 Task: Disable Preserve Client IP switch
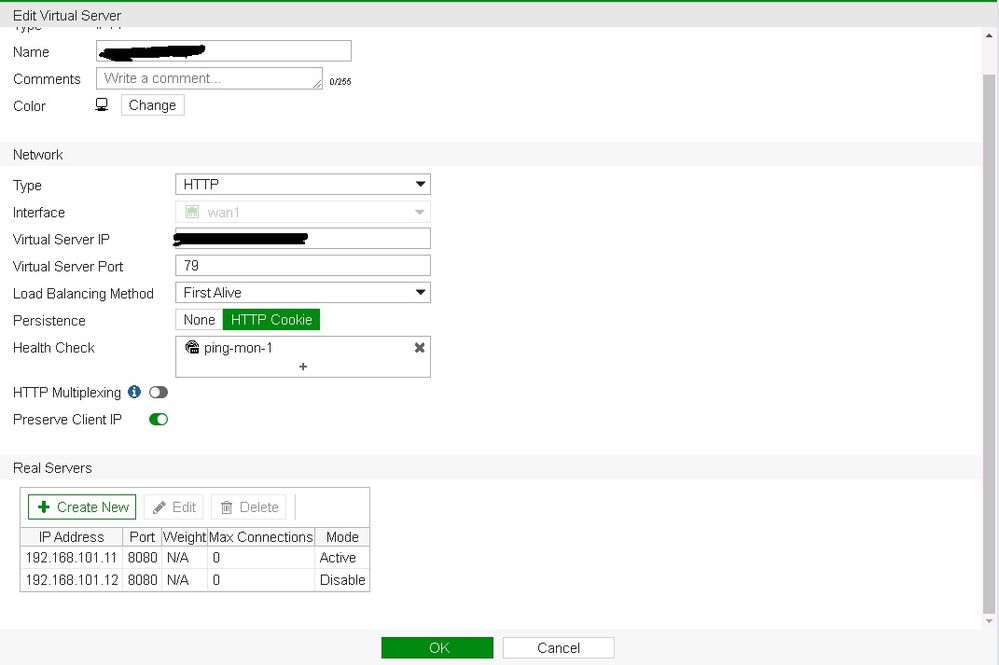(158, 419)
